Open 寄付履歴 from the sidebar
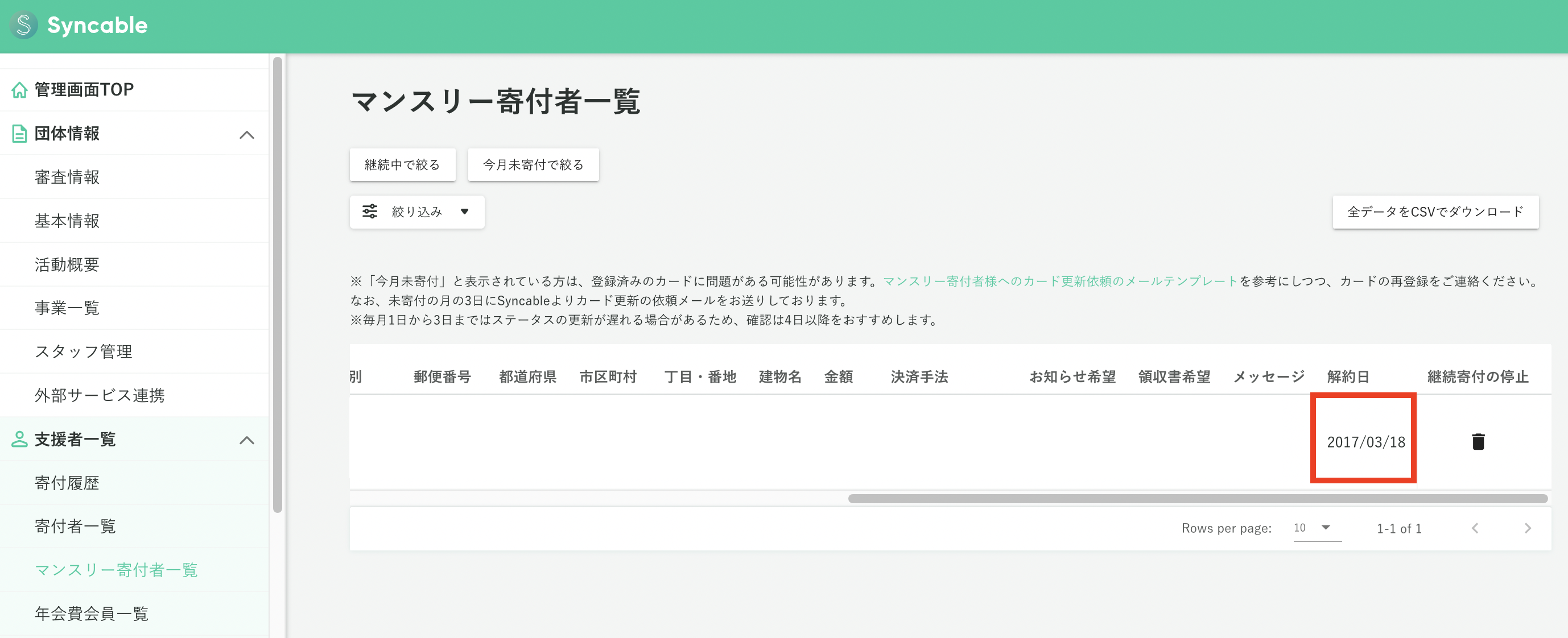Viewport: 1568px width, 638px height. (68, 482)
